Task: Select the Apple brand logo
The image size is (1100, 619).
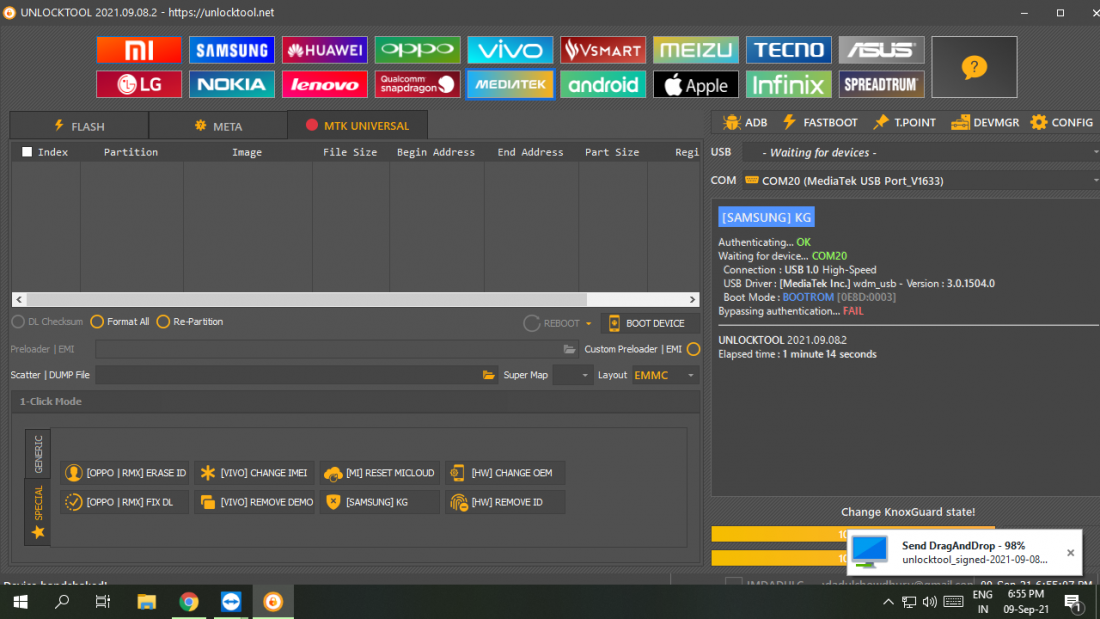Action: tap(696, 84)
